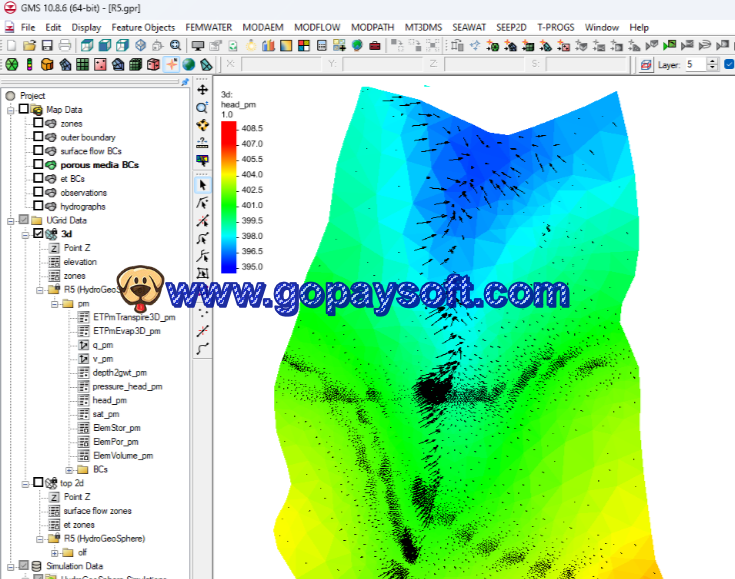Collapse the bottom R5 (HydroGeoSphere) node
The height and width of the screenshot is (579, 735).
(x=40, y=539)
